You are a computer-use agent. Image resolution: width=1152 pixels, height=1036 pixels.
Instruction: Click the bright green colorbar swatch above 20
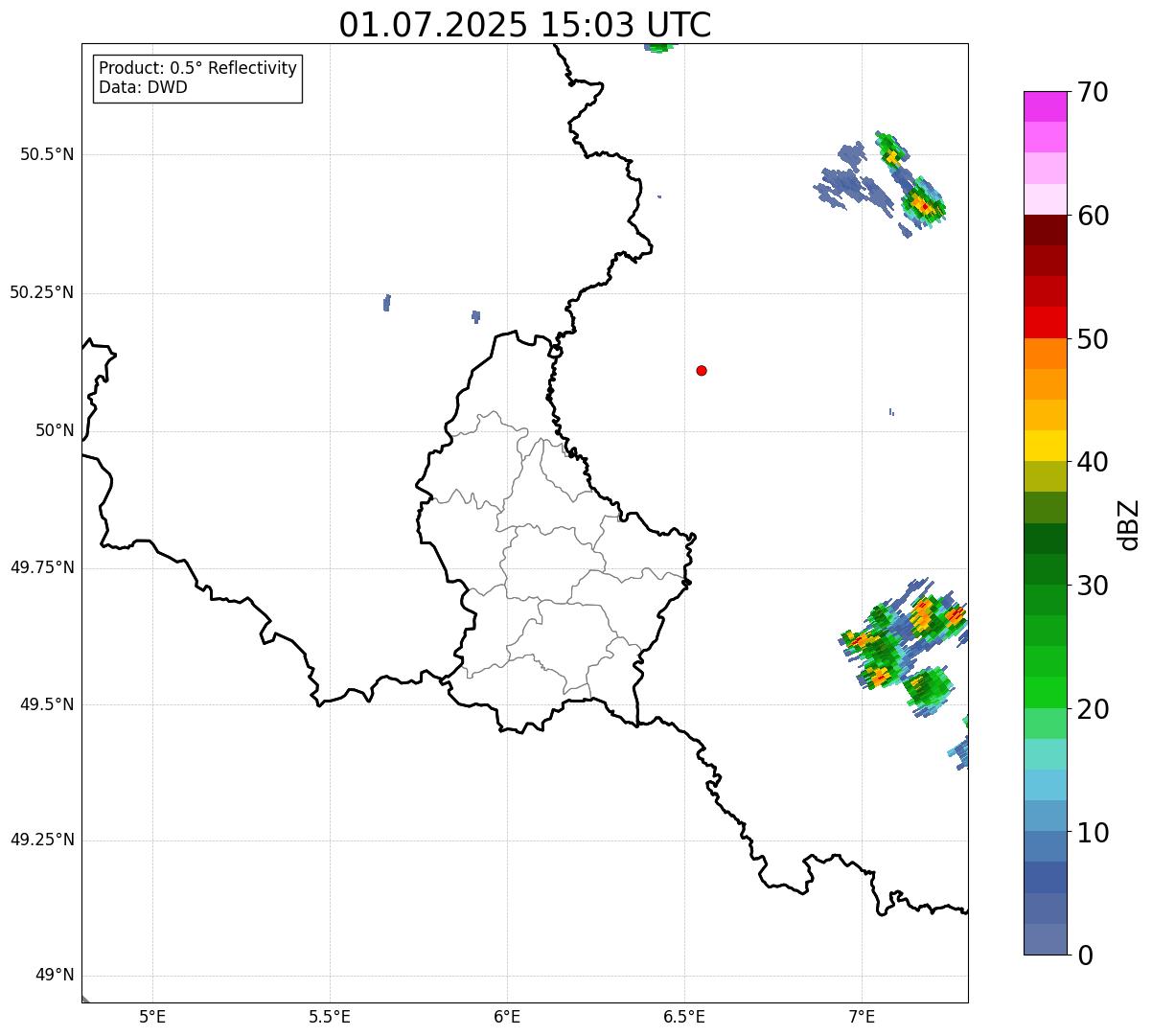coord(1045,692)
